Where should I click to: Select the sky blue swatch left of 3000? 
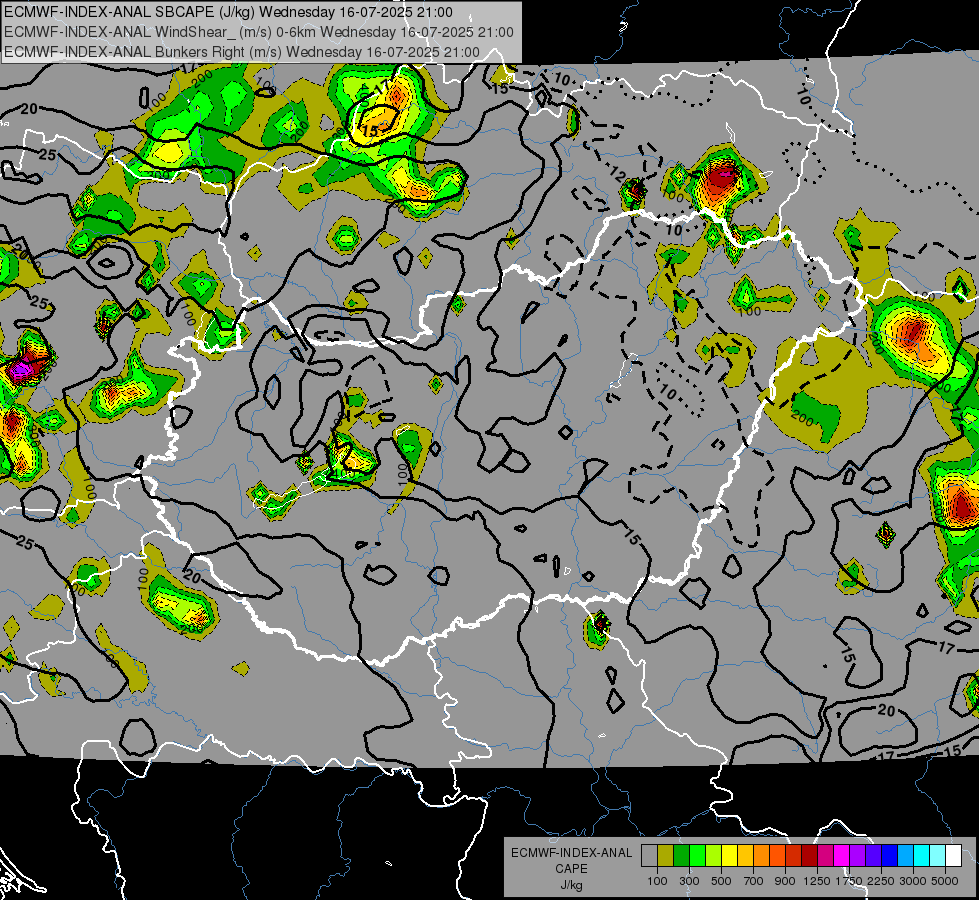906,856
